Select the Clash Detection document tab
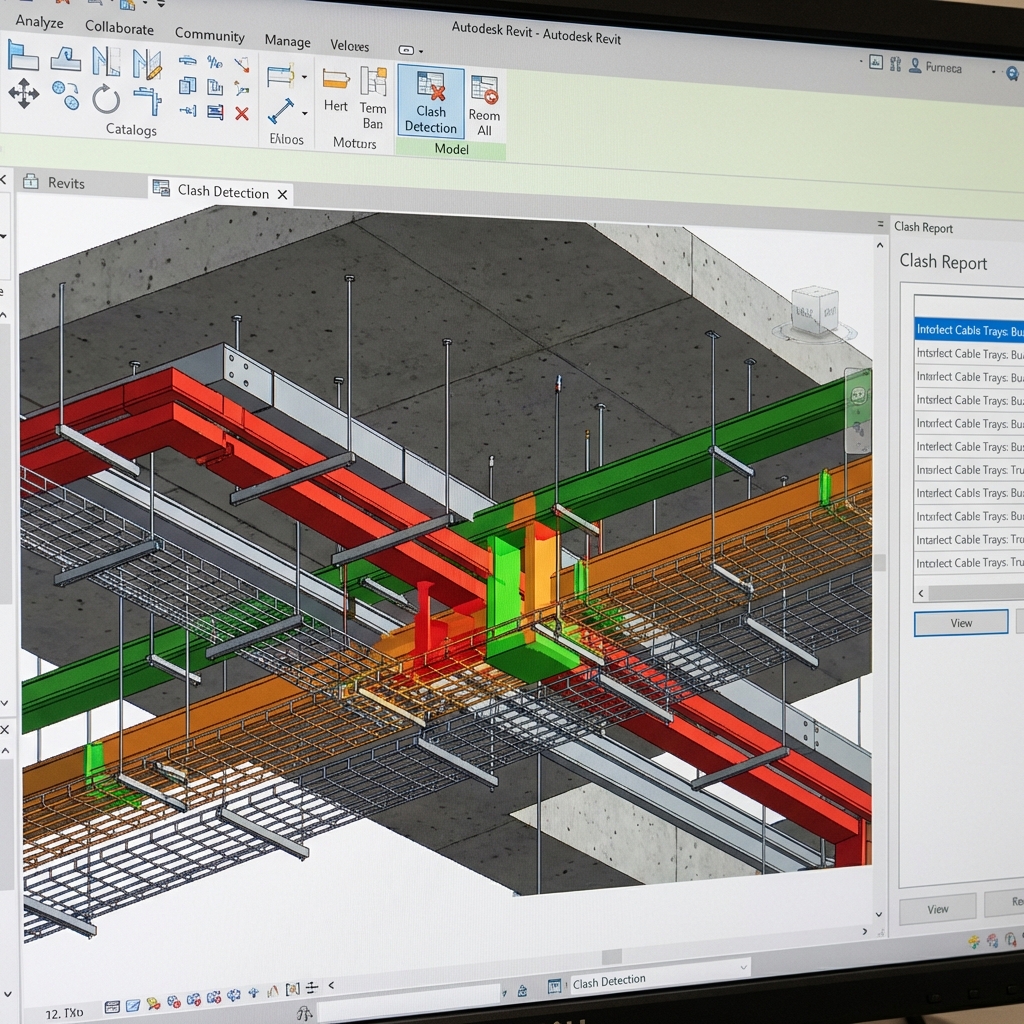The height and width of the screenshot is (1024, 1024). tap(221, 192)
